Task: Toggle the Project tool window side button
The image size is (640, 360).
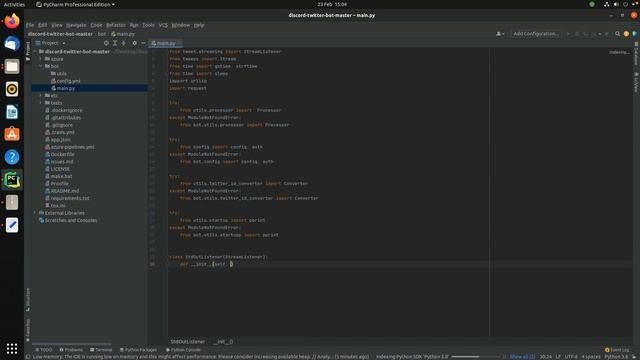Action: pos(28,51)
